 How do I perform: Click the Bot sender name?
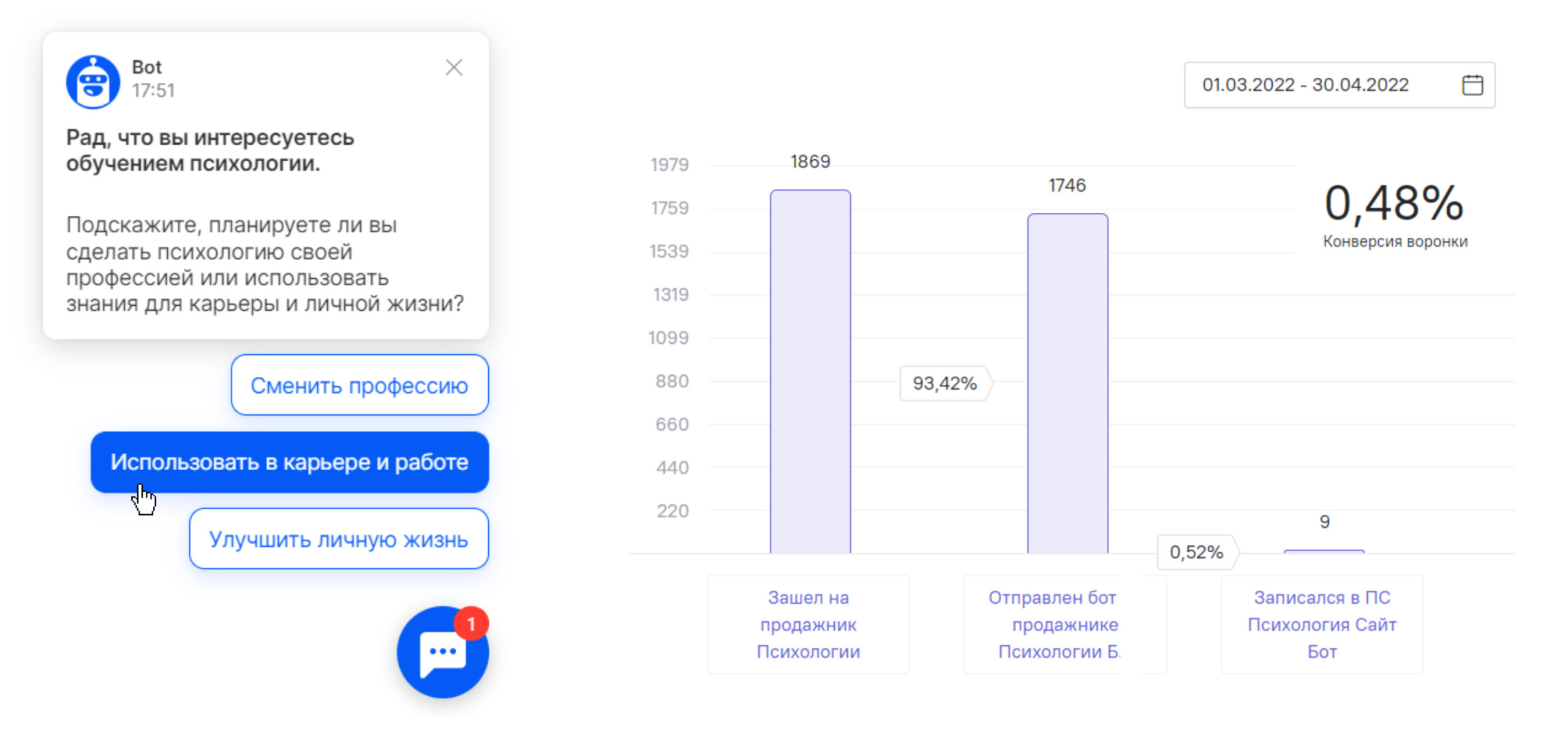(146, 67)
